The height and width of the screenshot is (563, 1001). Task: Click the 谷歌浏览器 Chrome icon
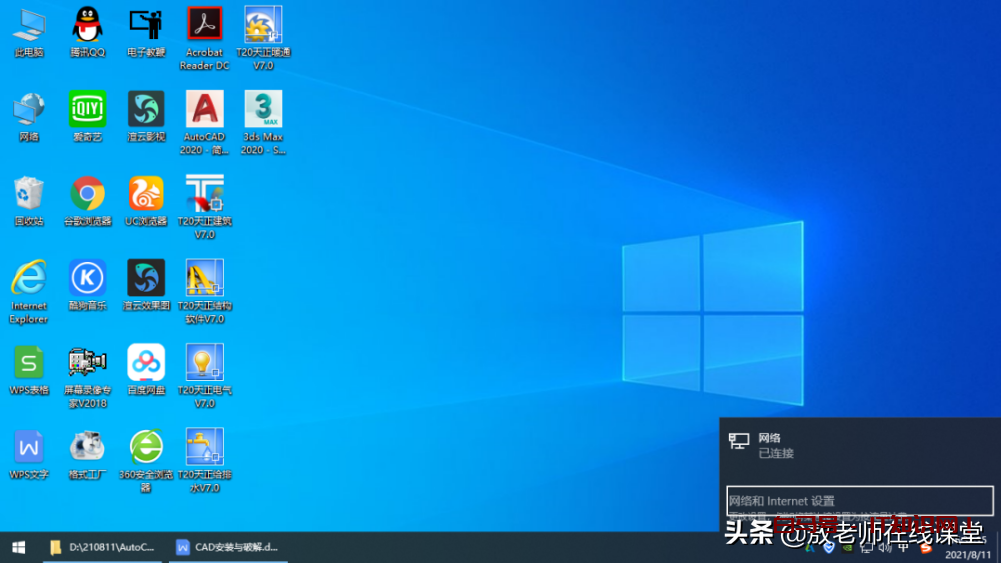click(x=87, y=194)
